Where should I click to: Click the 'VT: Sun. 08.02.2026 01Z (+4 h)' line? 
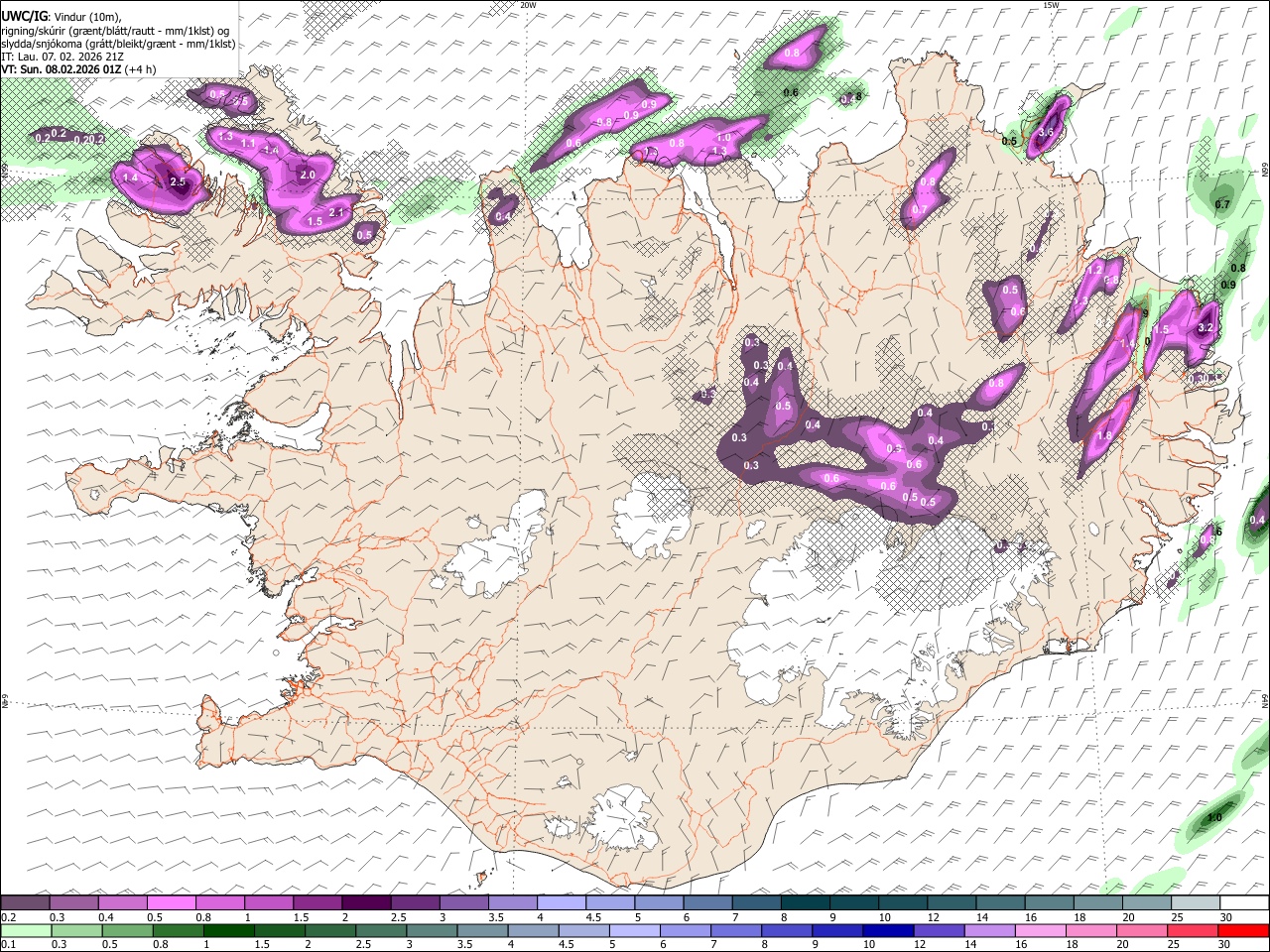[x=78, y=69]
